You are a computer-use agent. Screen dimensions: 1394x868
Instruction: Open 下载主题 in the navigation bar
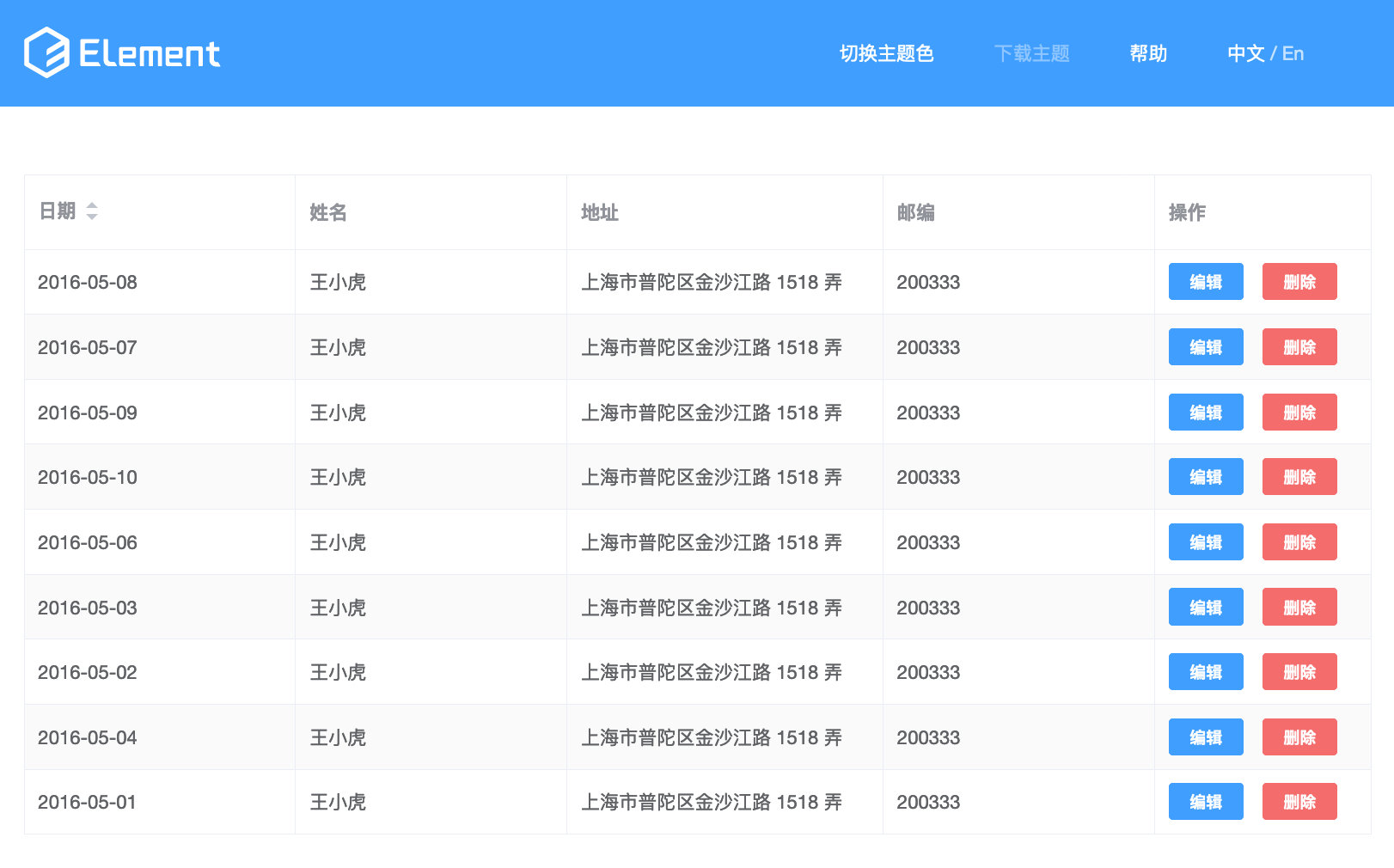pos(1032,53)
